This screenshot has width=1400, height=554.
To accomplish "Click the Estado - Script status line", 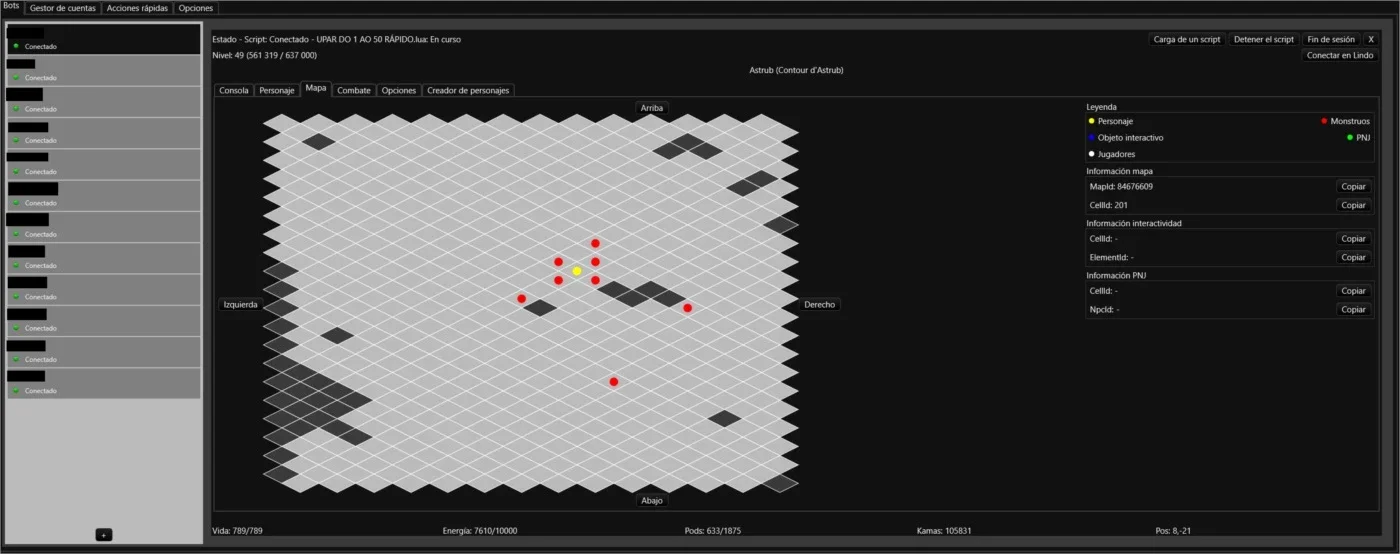I will coord(337,39).
